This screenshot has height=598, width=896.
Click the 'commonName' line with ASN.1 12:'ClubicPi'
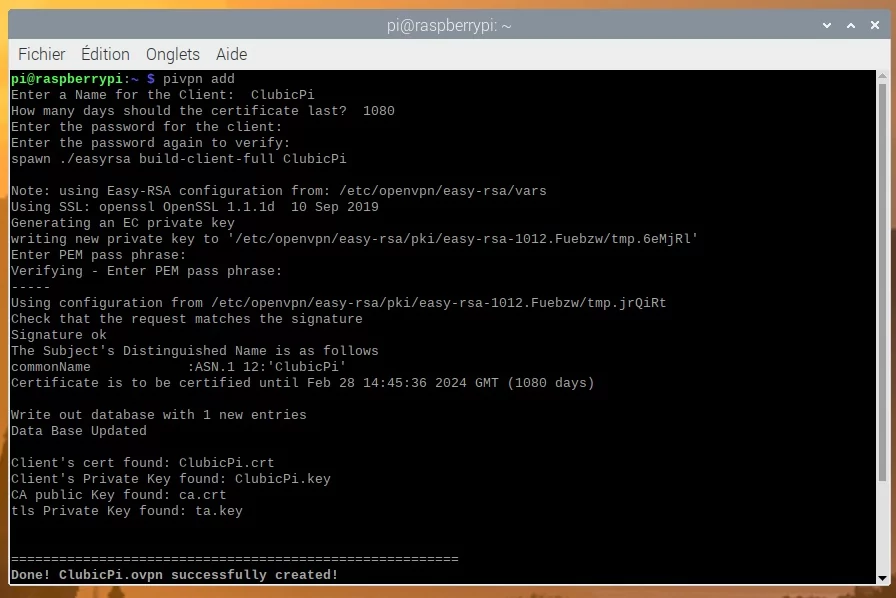pos(179,367)
